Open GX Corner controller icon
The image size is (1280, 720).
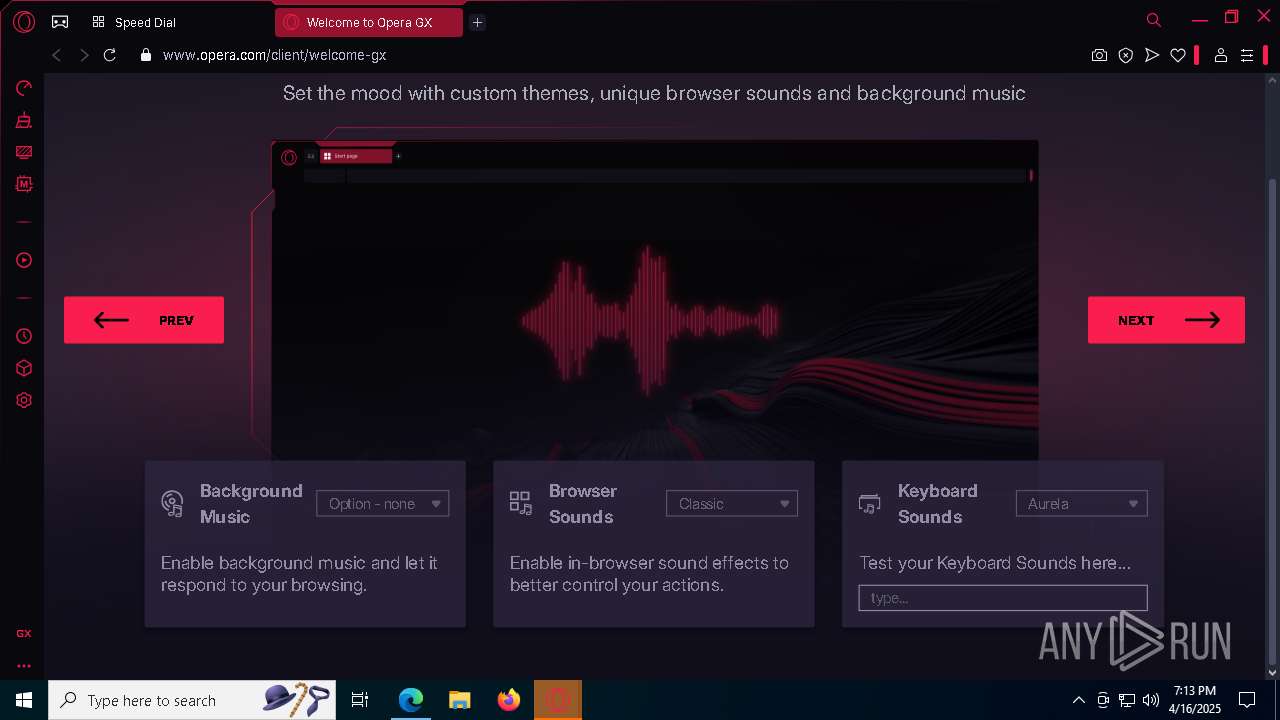(x=60, y=22)
